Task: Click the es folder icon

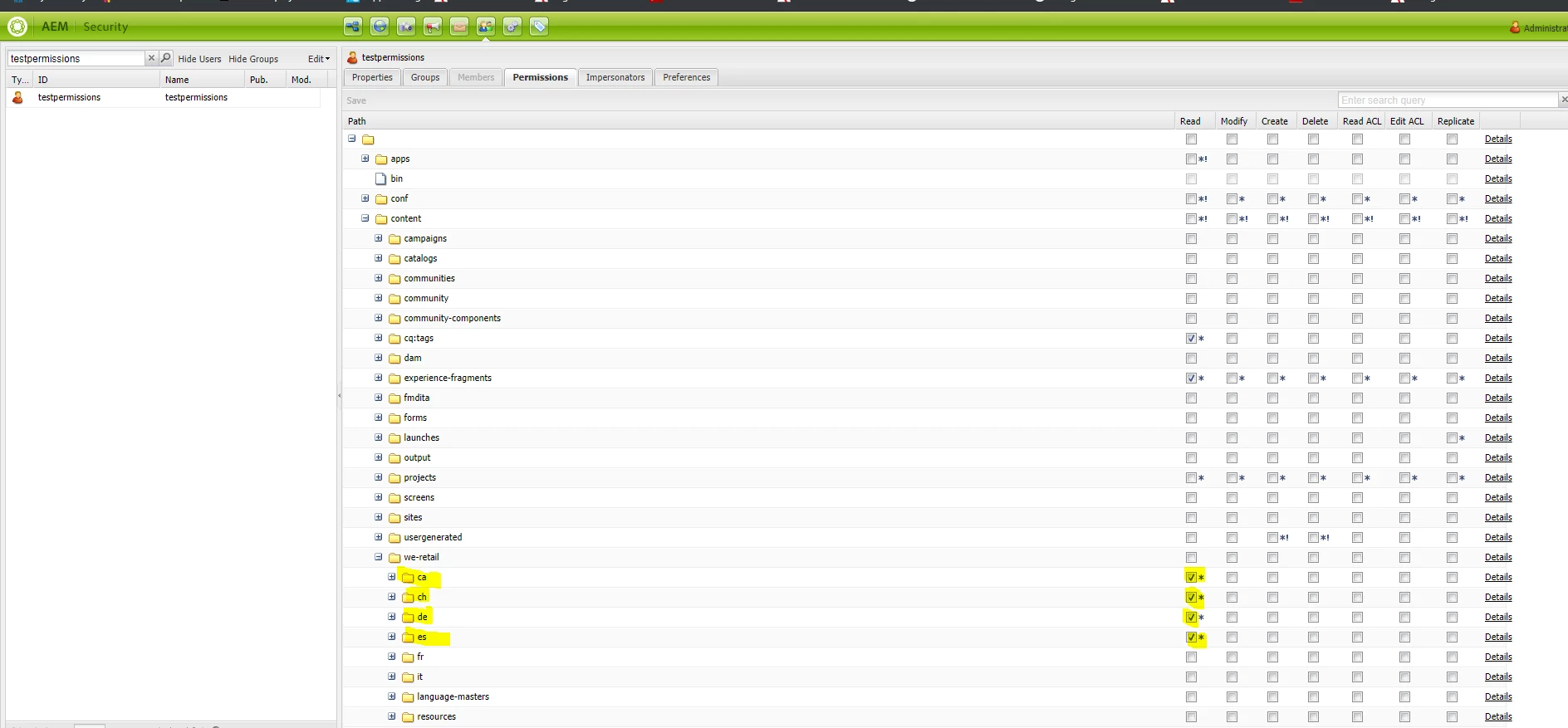Action: tap(408, 638)
